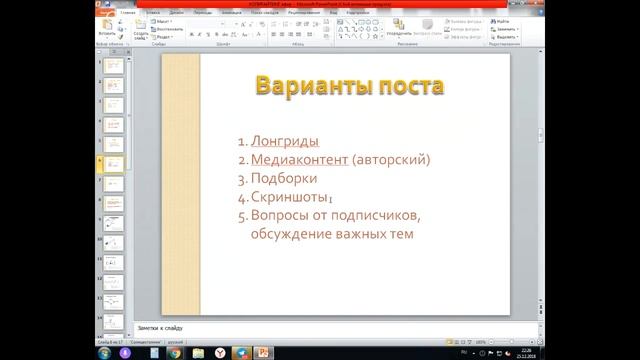The width and height of the screenshot is (640, 360).
Task: Click the Paste (Вставить) clipboard icon
Action: coord(107,25)
